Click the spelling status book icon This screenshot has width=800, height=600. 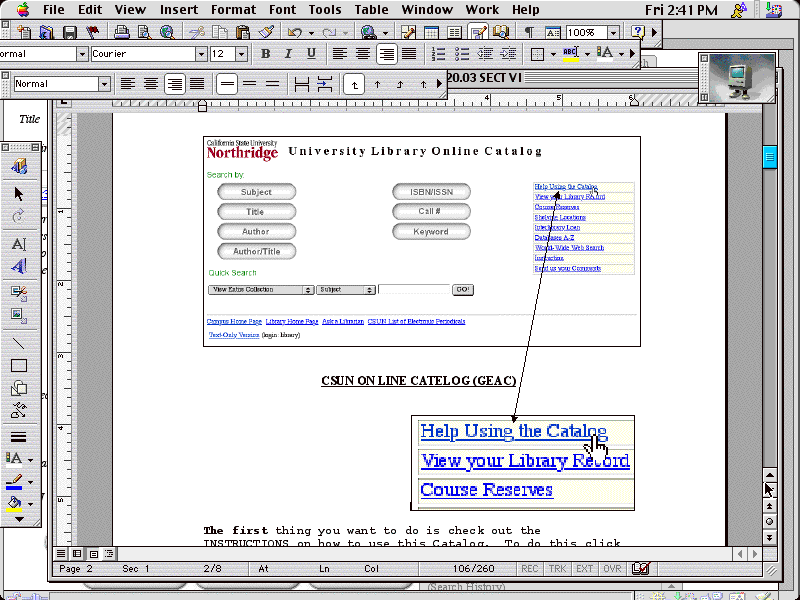point(640,568)
